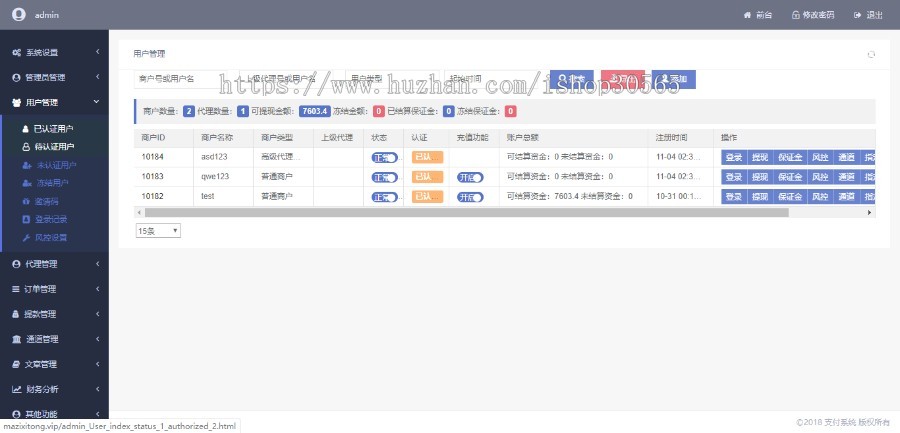Click the red 导出 export button

click(x=623, y=79)
